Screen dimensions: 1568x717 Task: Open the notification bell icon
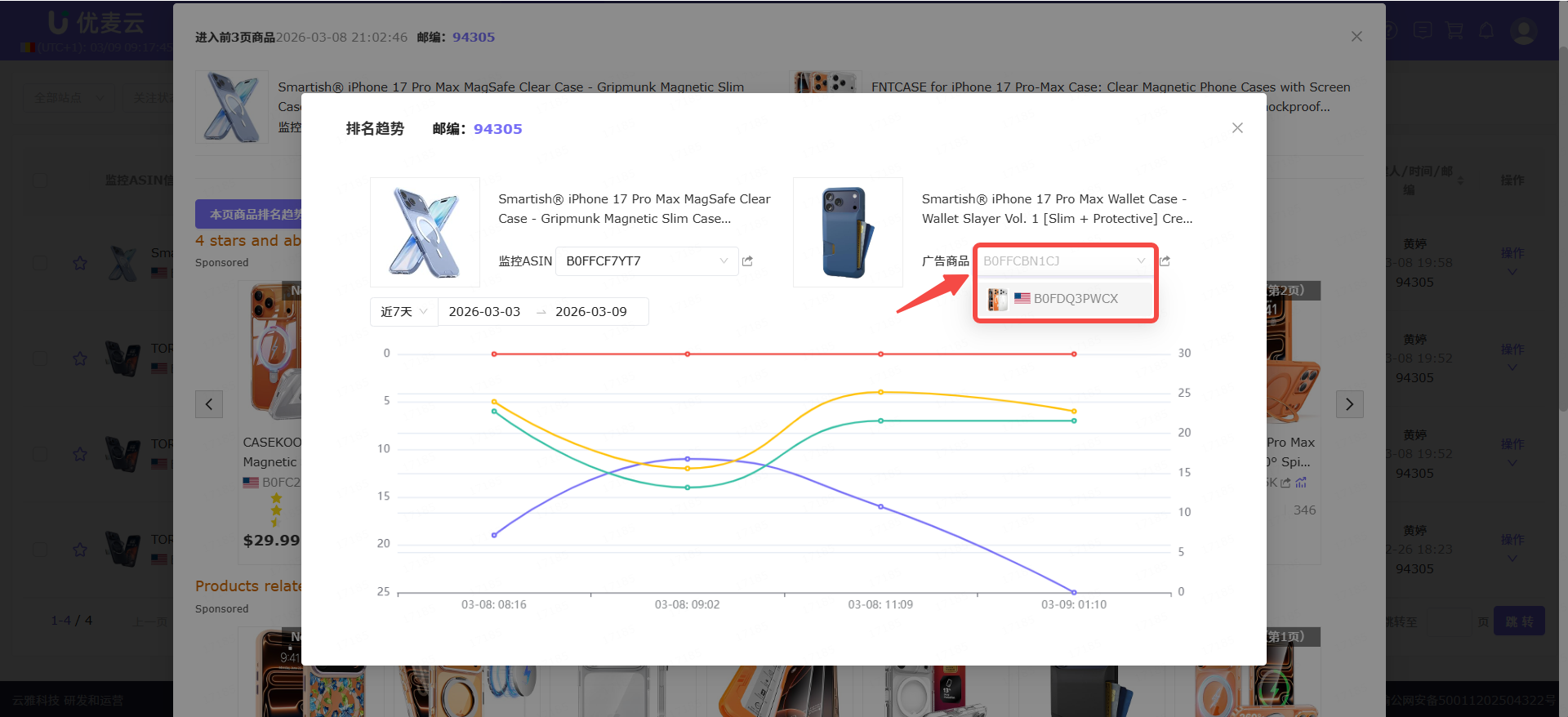click(1486, 31)
